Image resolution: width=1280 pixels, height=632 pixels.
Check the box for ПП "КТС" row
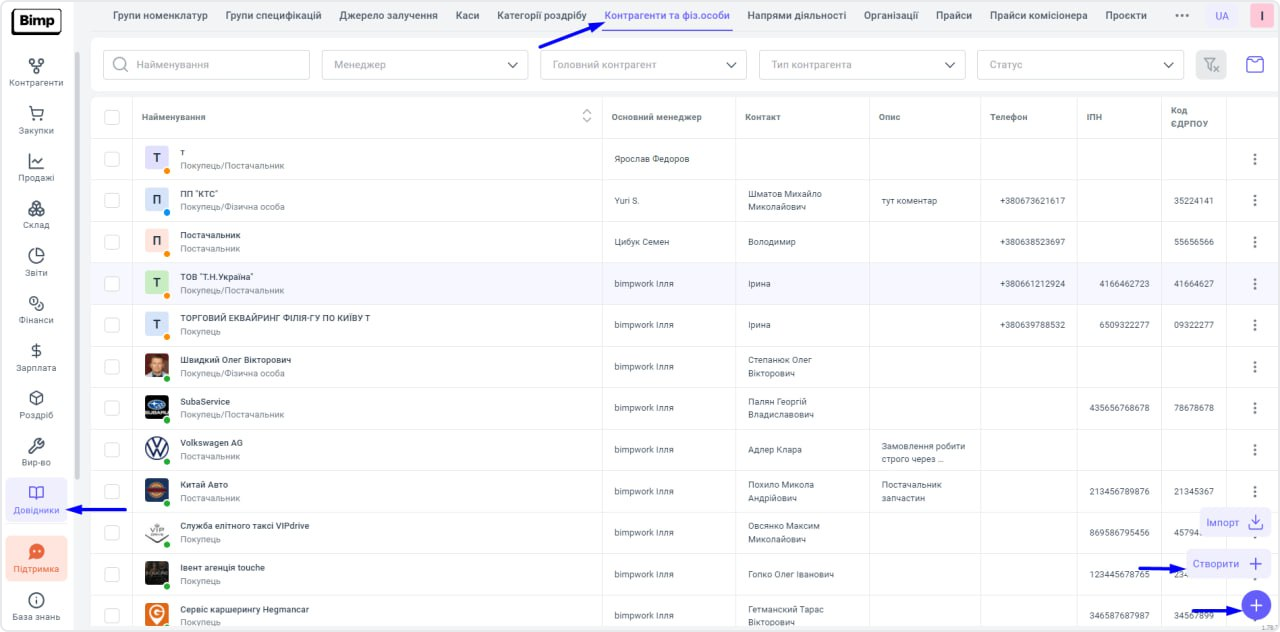[x=112, y=200]
